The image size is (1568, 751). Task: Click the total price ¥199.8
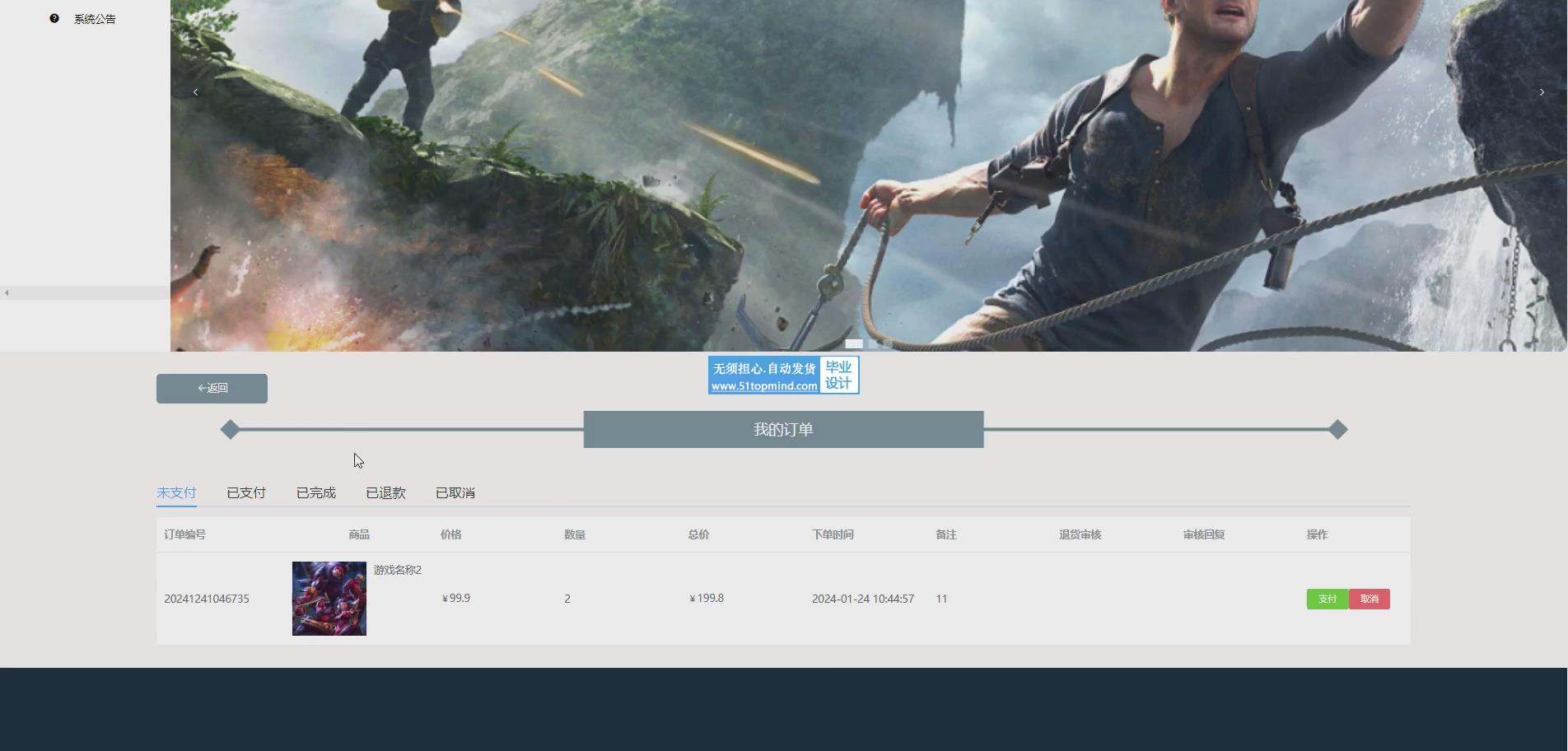pos(707,598)
